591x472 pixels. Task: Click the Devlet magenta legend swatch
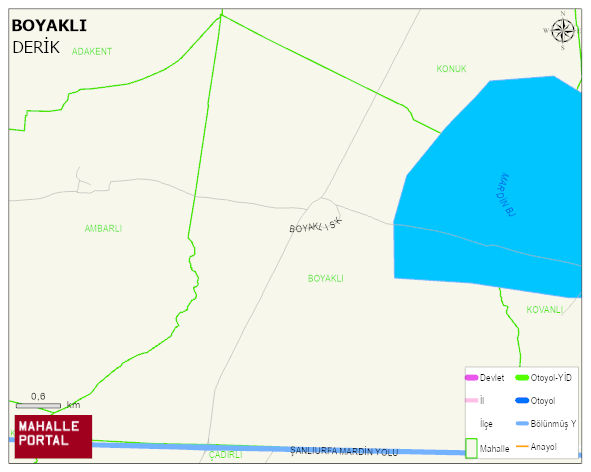pos(472,377)
